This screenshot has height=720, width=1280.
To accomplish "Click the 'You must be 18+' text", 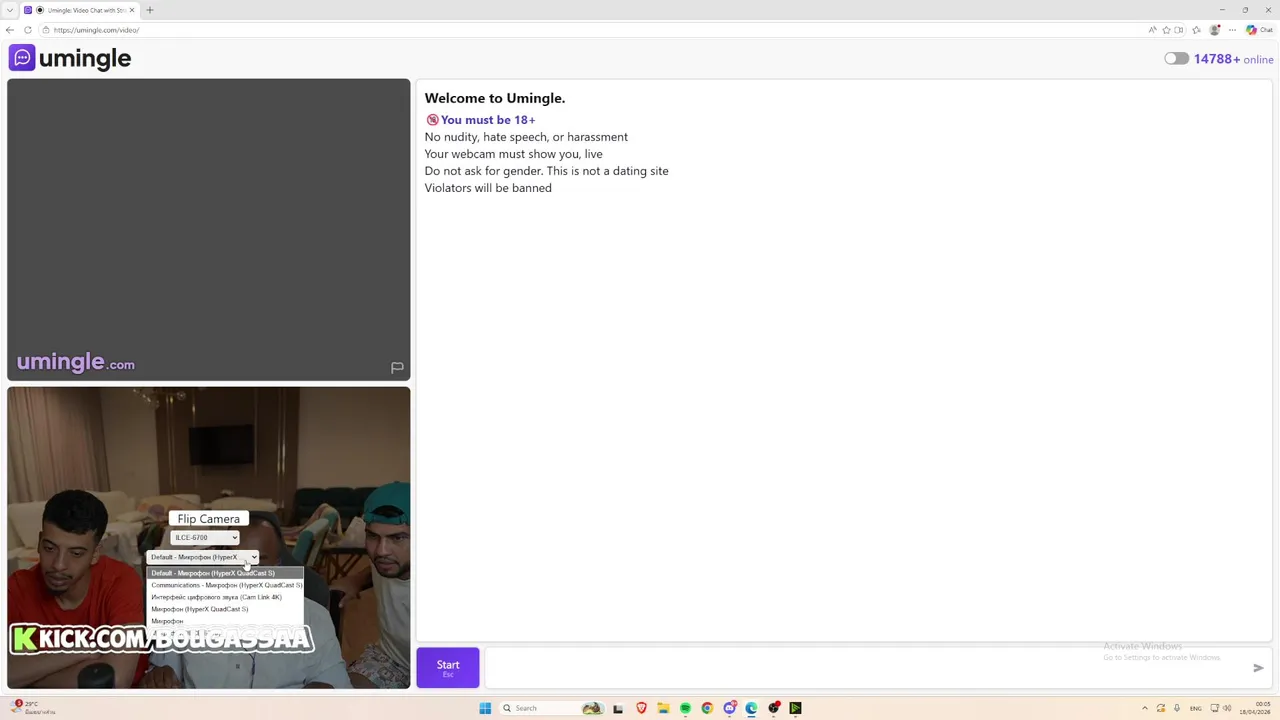I will 488,120.
